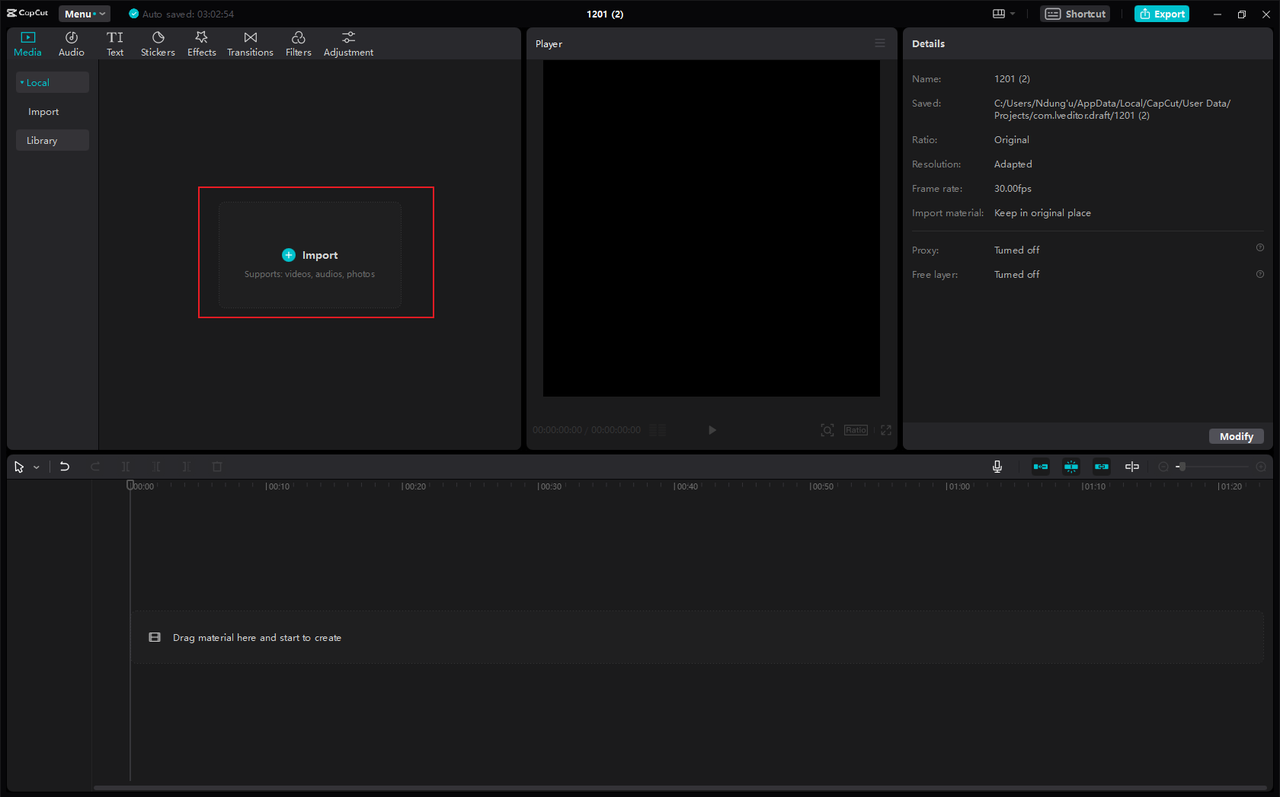This screenshot has height=797, width=1280.
Task: Click the timeline zoom slider handle
Action: click(1181, 467)
